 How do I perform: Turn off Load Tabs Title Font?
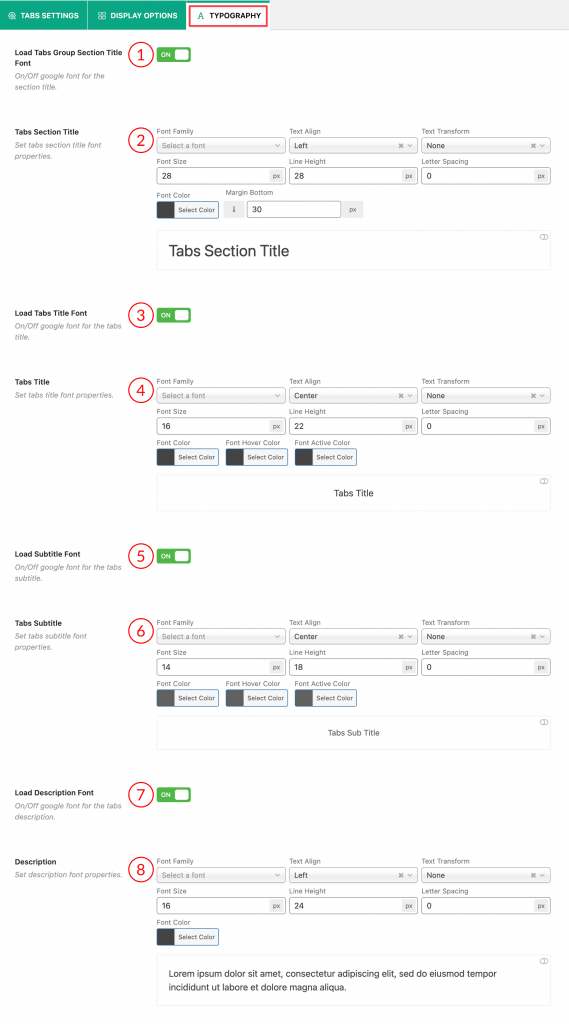[174, 315]
